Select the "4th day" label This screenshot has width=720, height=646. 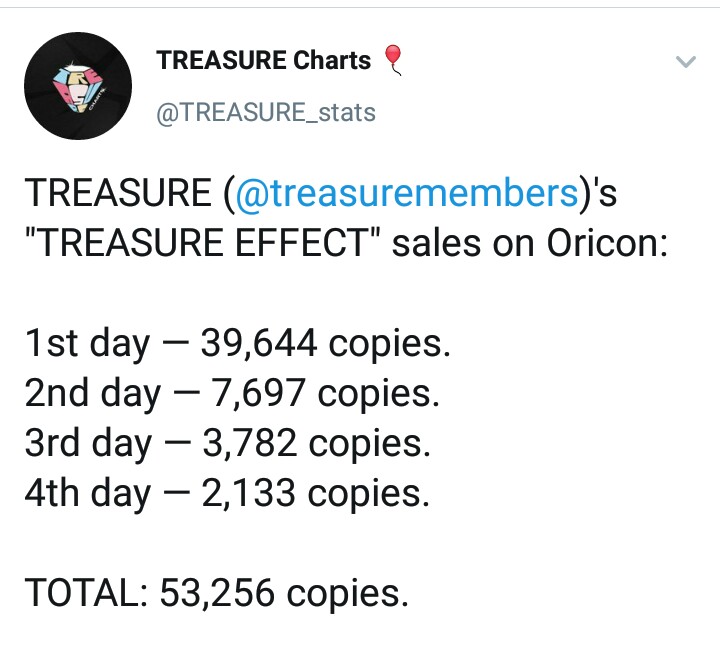pos(87,494)
